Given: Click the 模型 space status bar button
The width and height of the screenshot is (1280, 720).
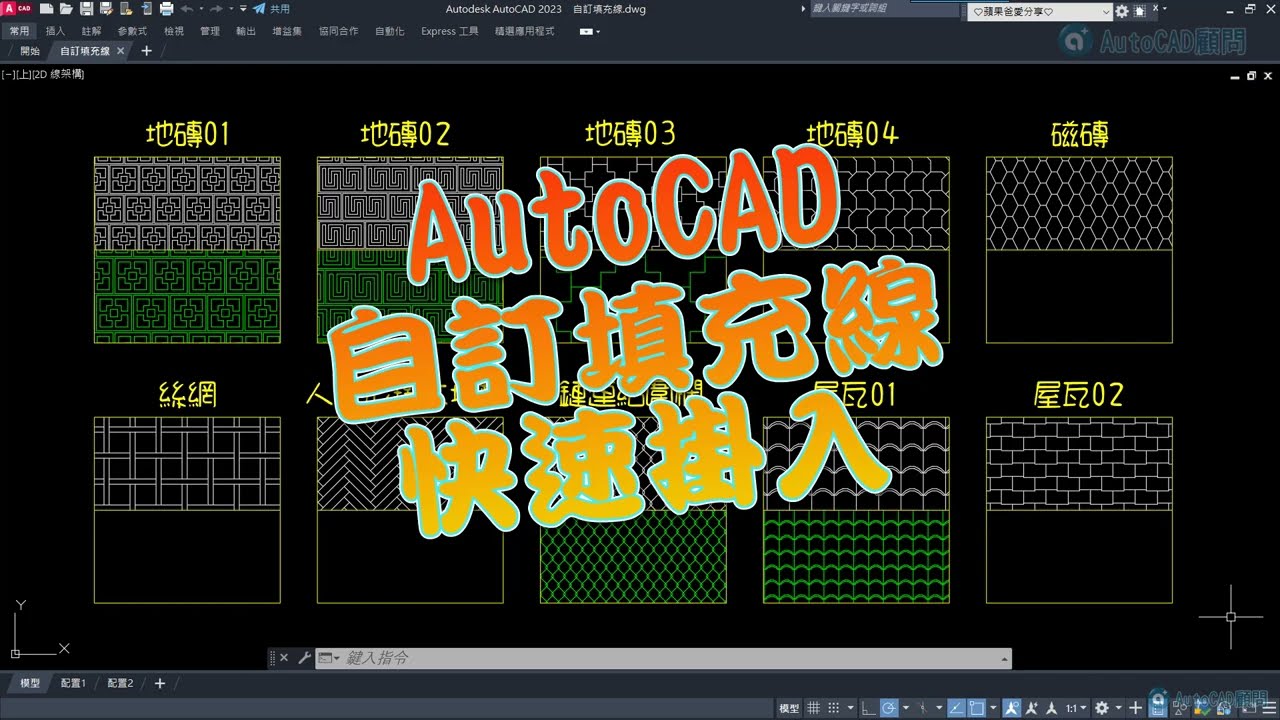Looking at the screenshot, I should point(789,708).
